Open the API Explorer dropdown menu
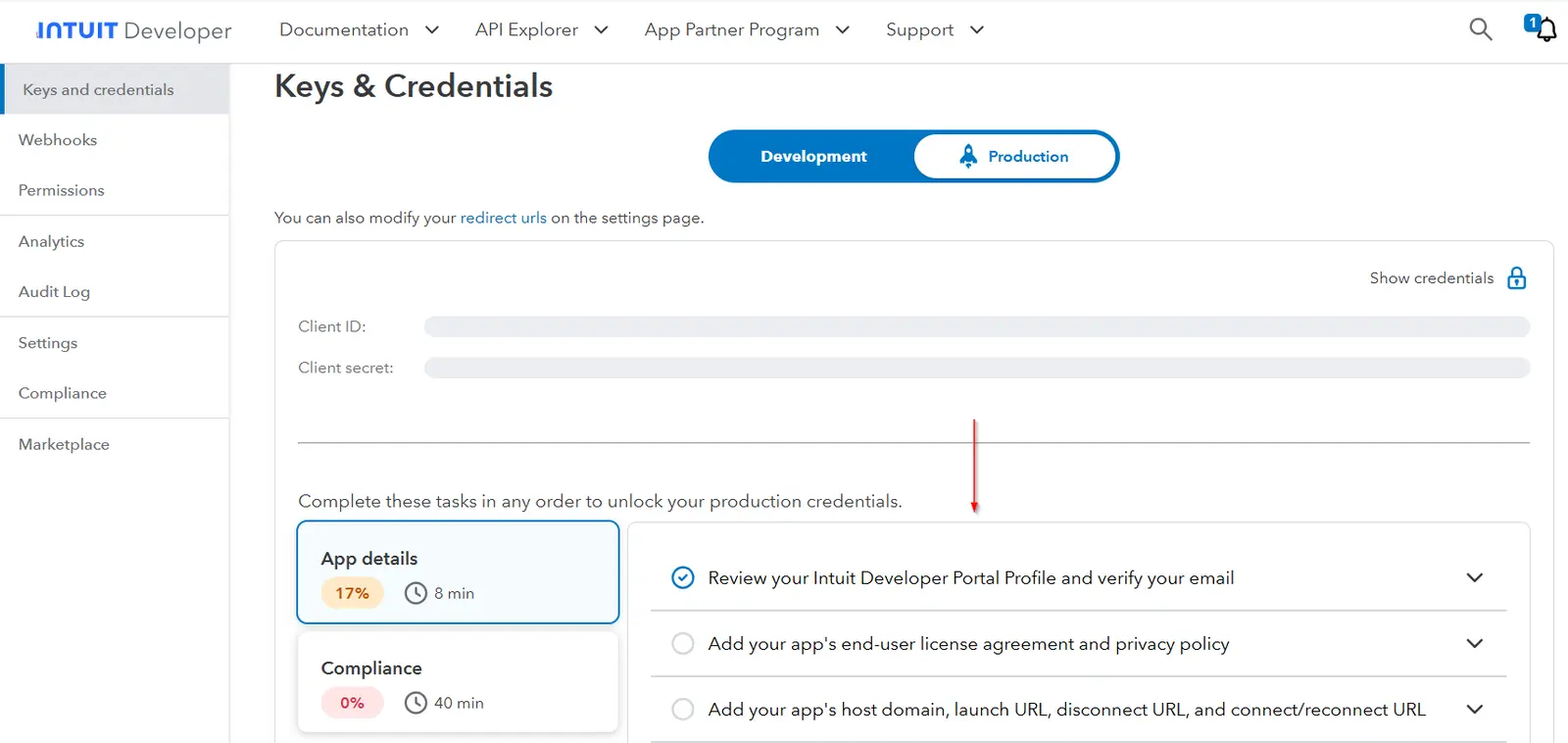 coord(542,30)
